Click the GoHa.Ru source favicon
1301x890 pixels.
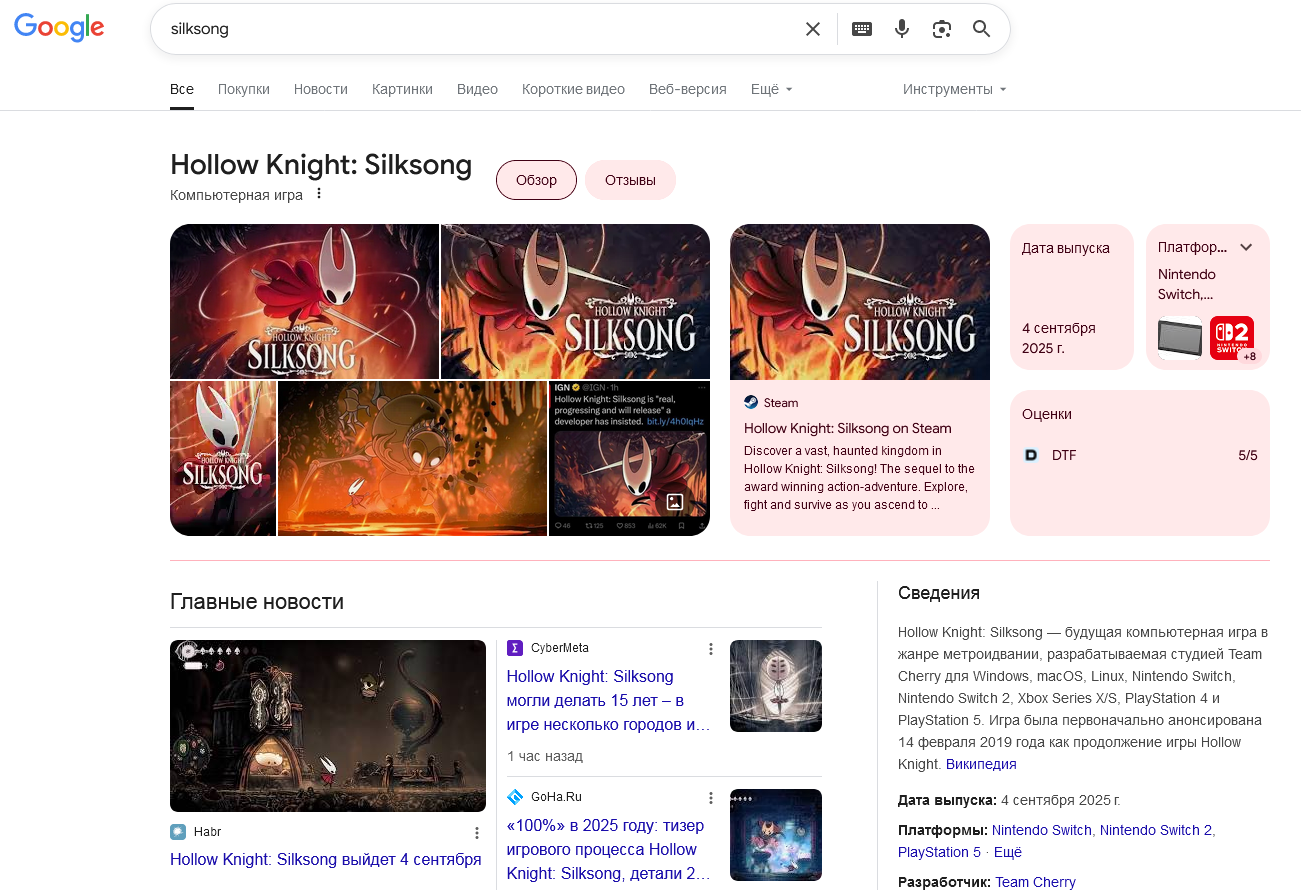(515, 797)
